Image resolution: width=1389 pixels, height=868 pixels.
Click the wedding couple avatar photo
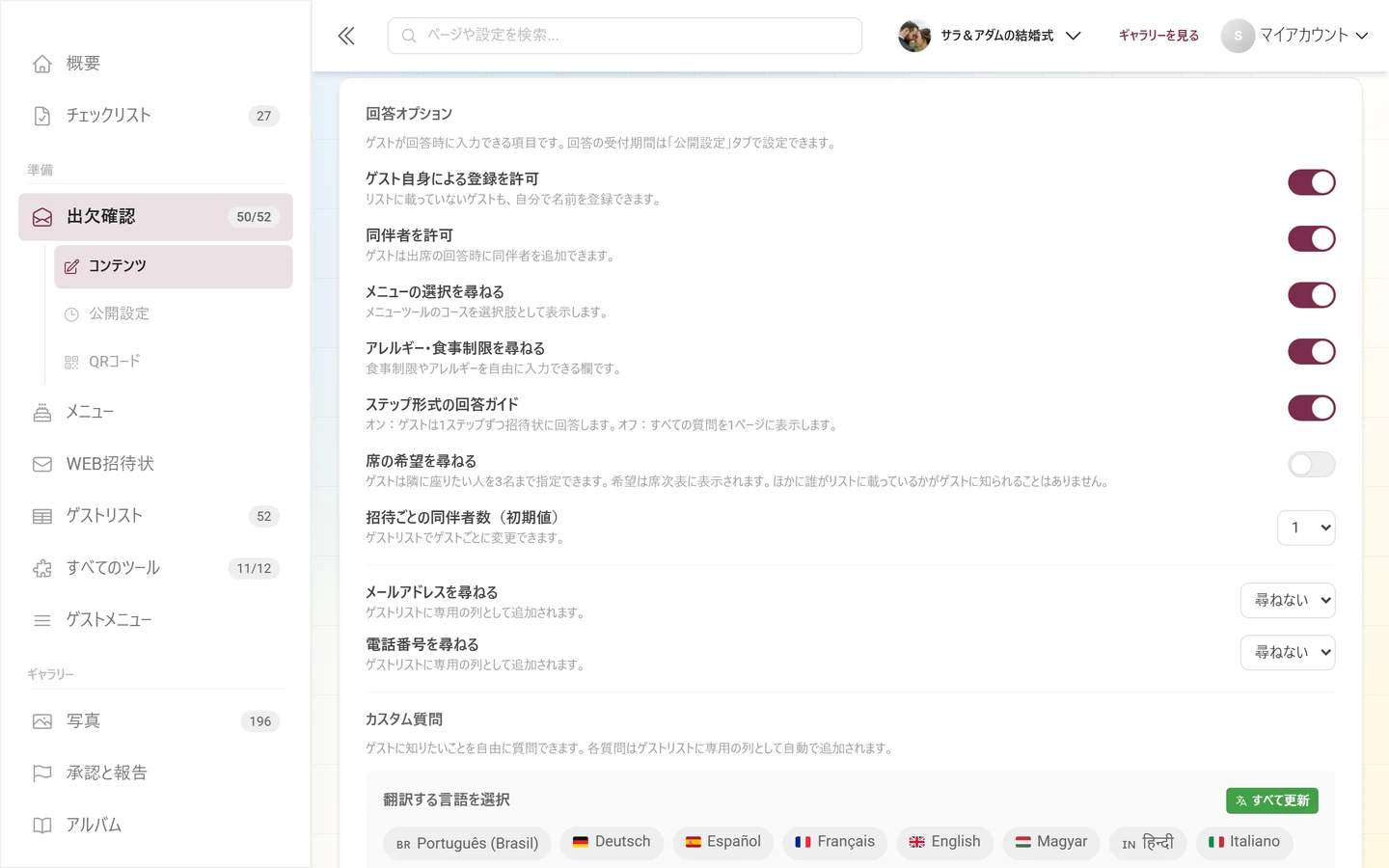click(914, 36)
